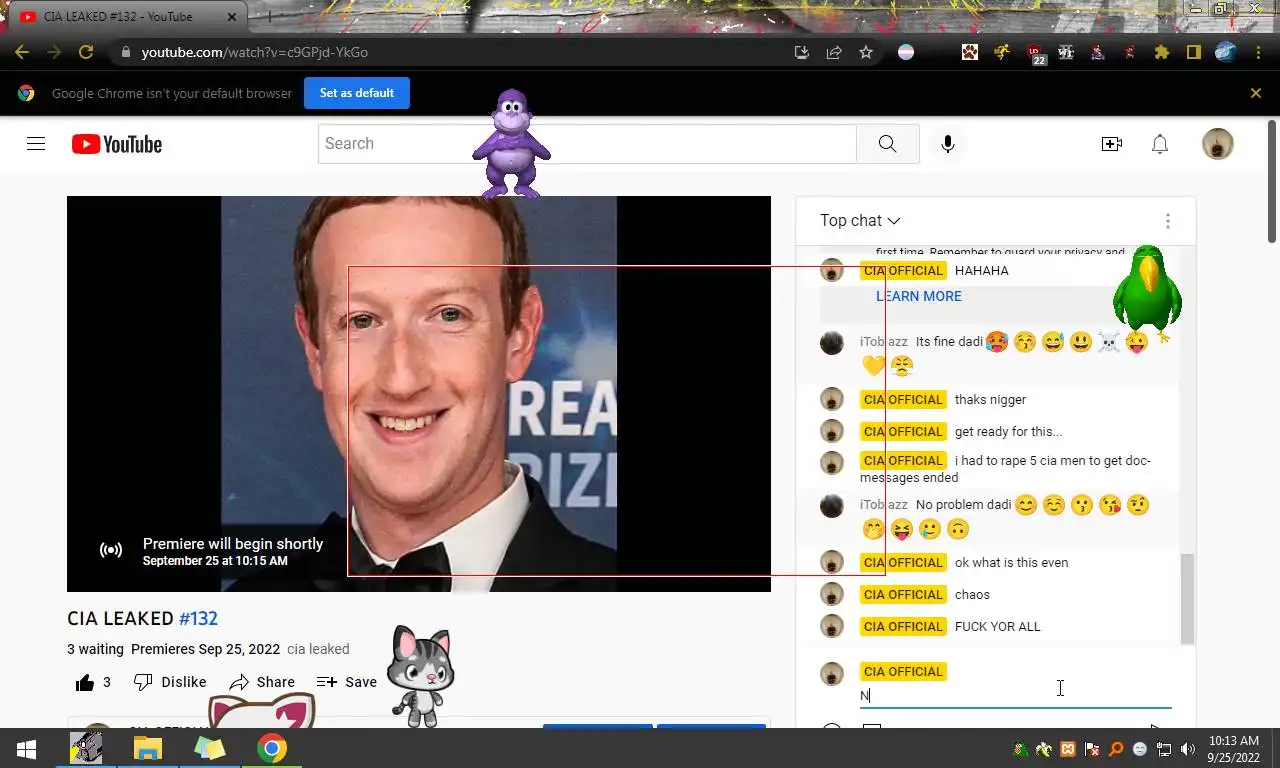Screen dimensions: 1280x768
Task: Click the video player premiere thumbnail
Action: point(419,394)
